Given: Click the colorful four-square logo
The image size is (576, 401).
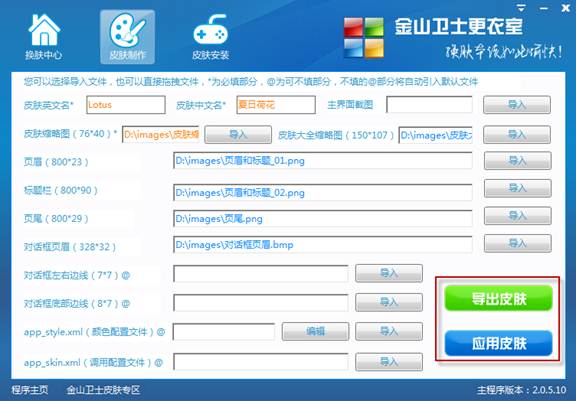Looking at the screenshot, I should tap(364, 38).
